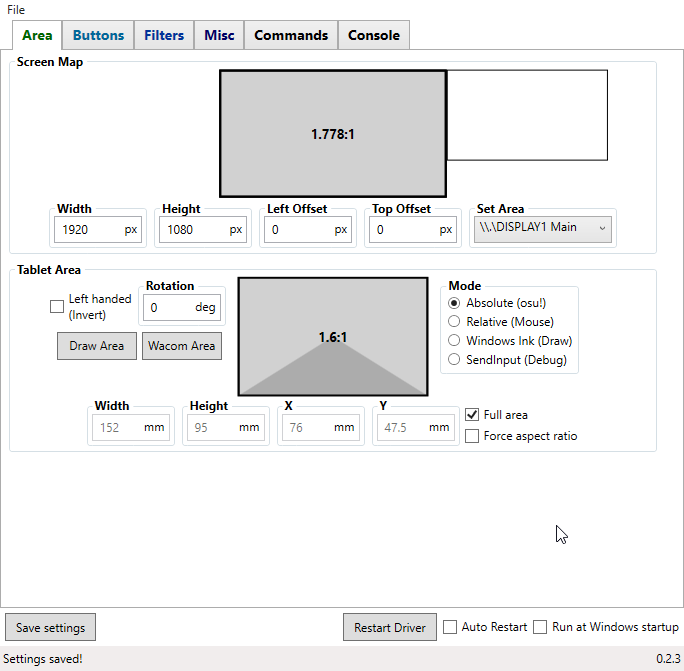
Task: Open the File menu
Action: click(x=16, y=10)
